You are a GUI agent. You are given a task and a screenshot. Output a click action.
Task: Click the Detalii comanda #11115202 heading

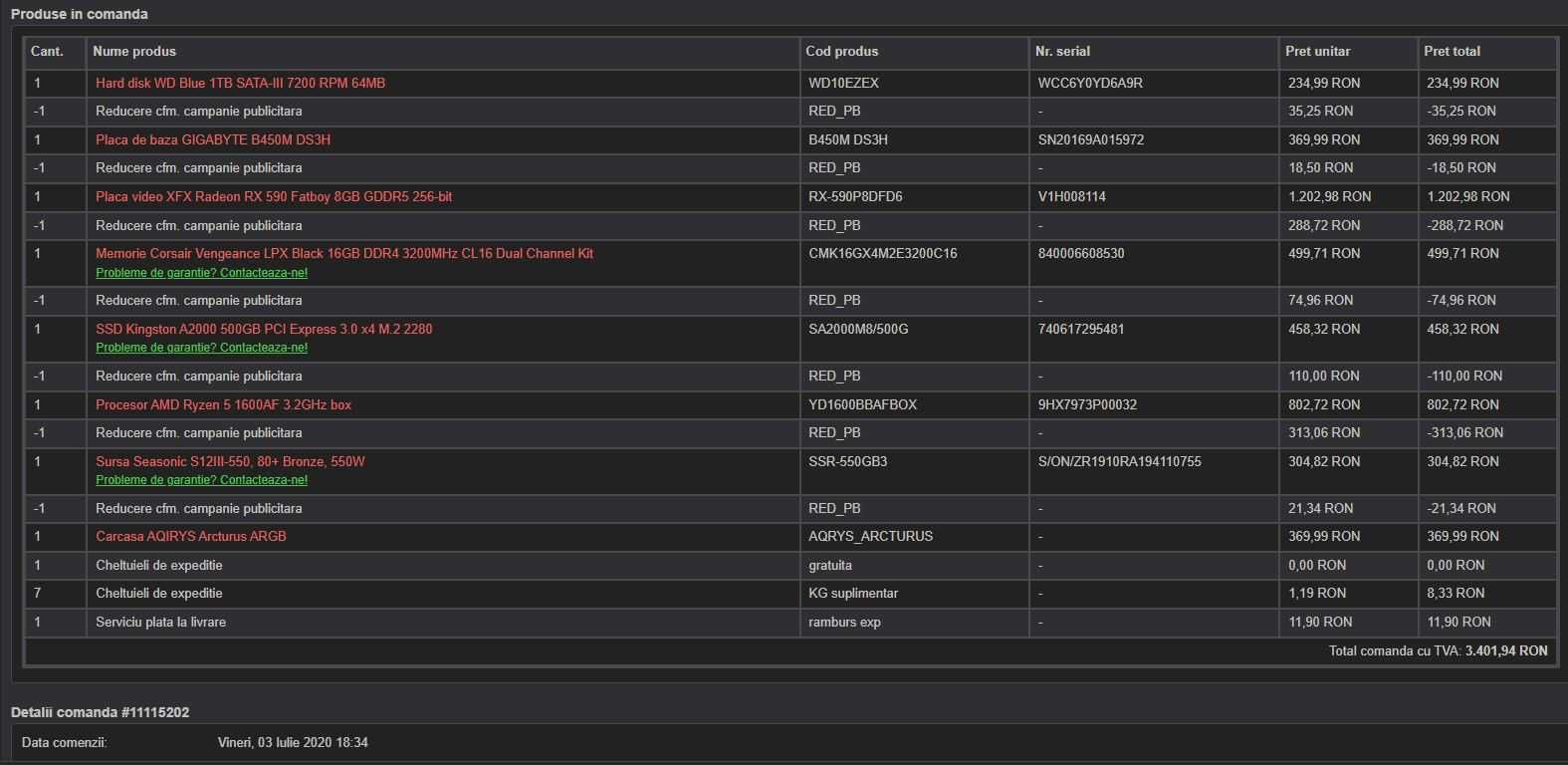click(x=100, y=712)
